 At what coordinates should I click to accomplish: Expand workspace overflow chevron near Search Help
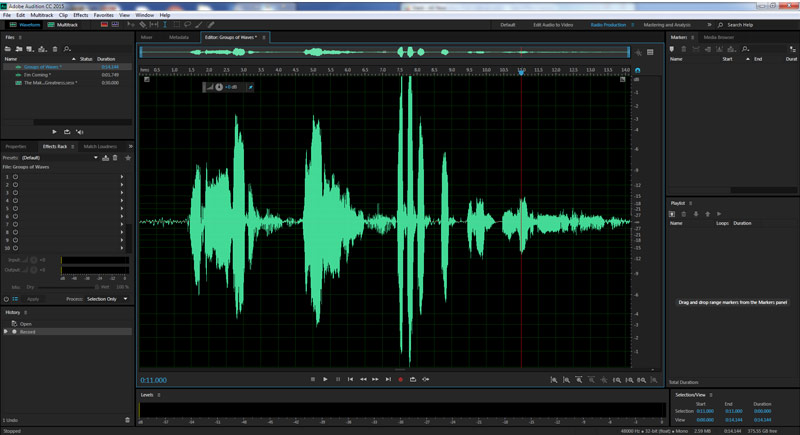click(709, 24)
